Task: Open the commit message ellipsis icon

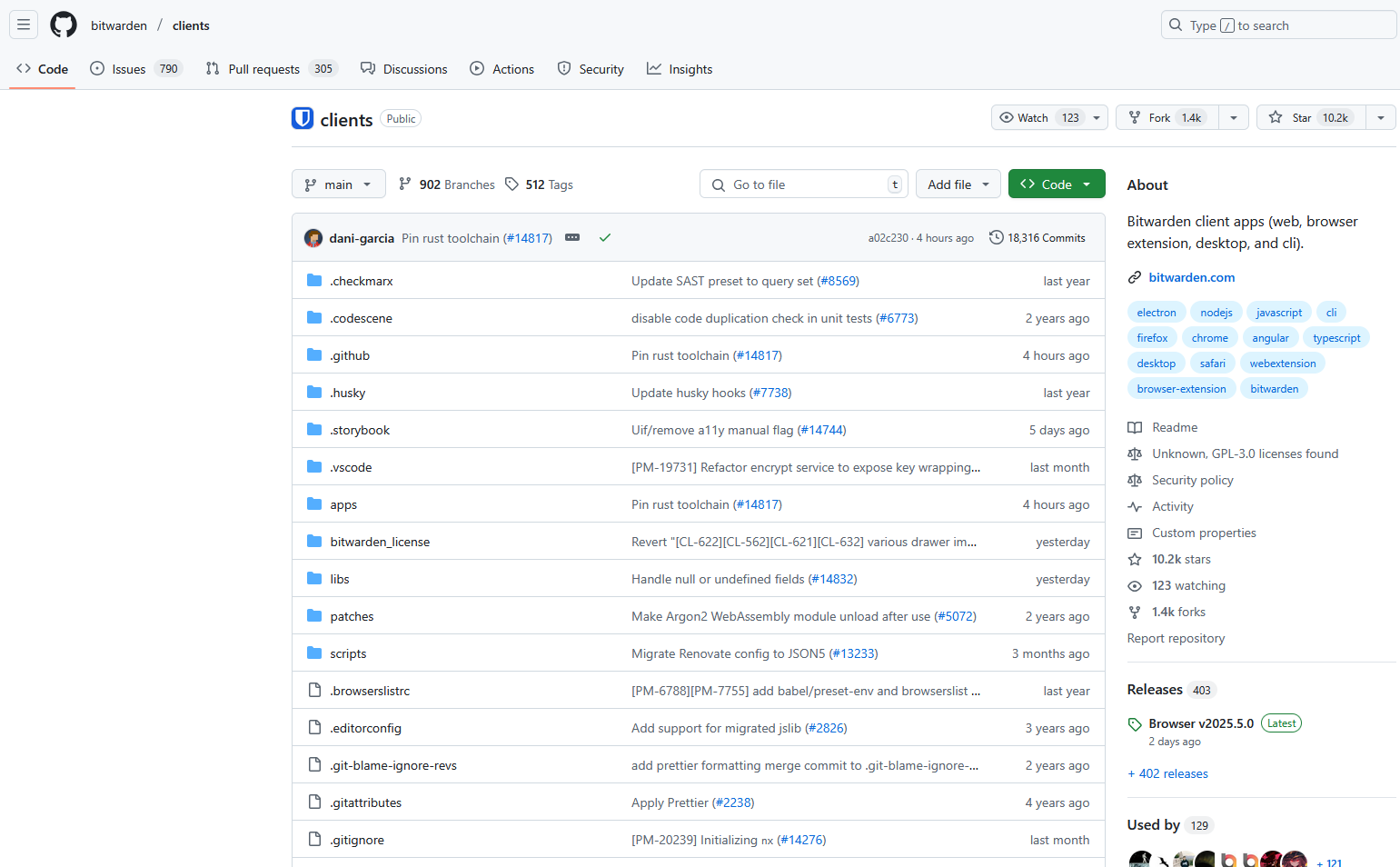Action: (572, 236)
